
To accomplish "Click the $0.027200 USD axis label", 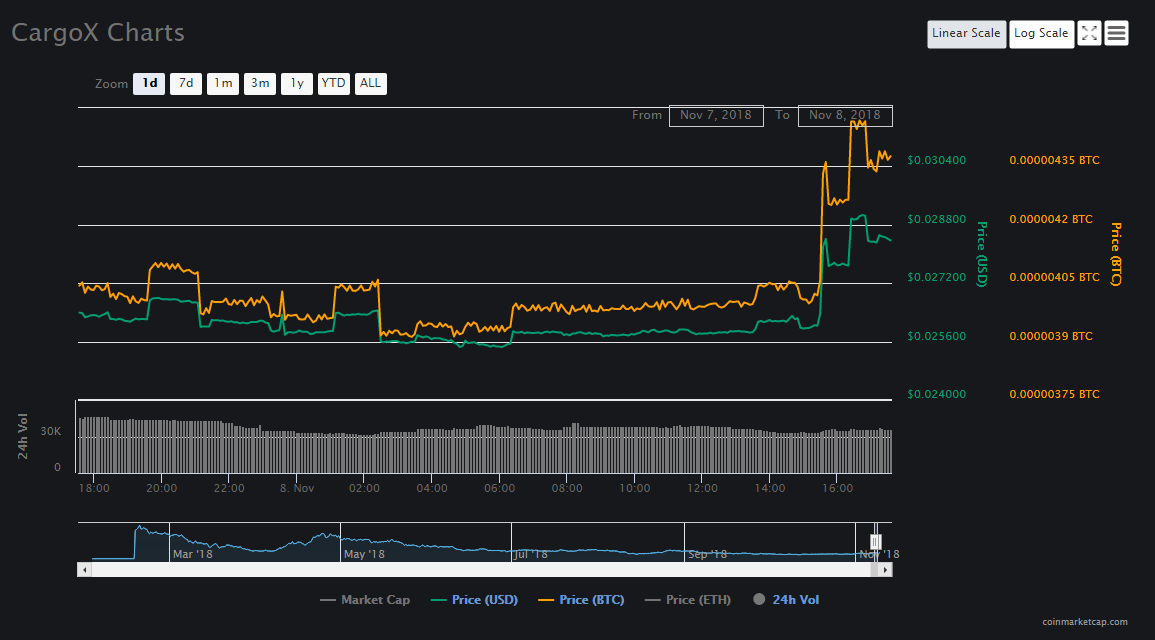I will click(x=936, y=278).
